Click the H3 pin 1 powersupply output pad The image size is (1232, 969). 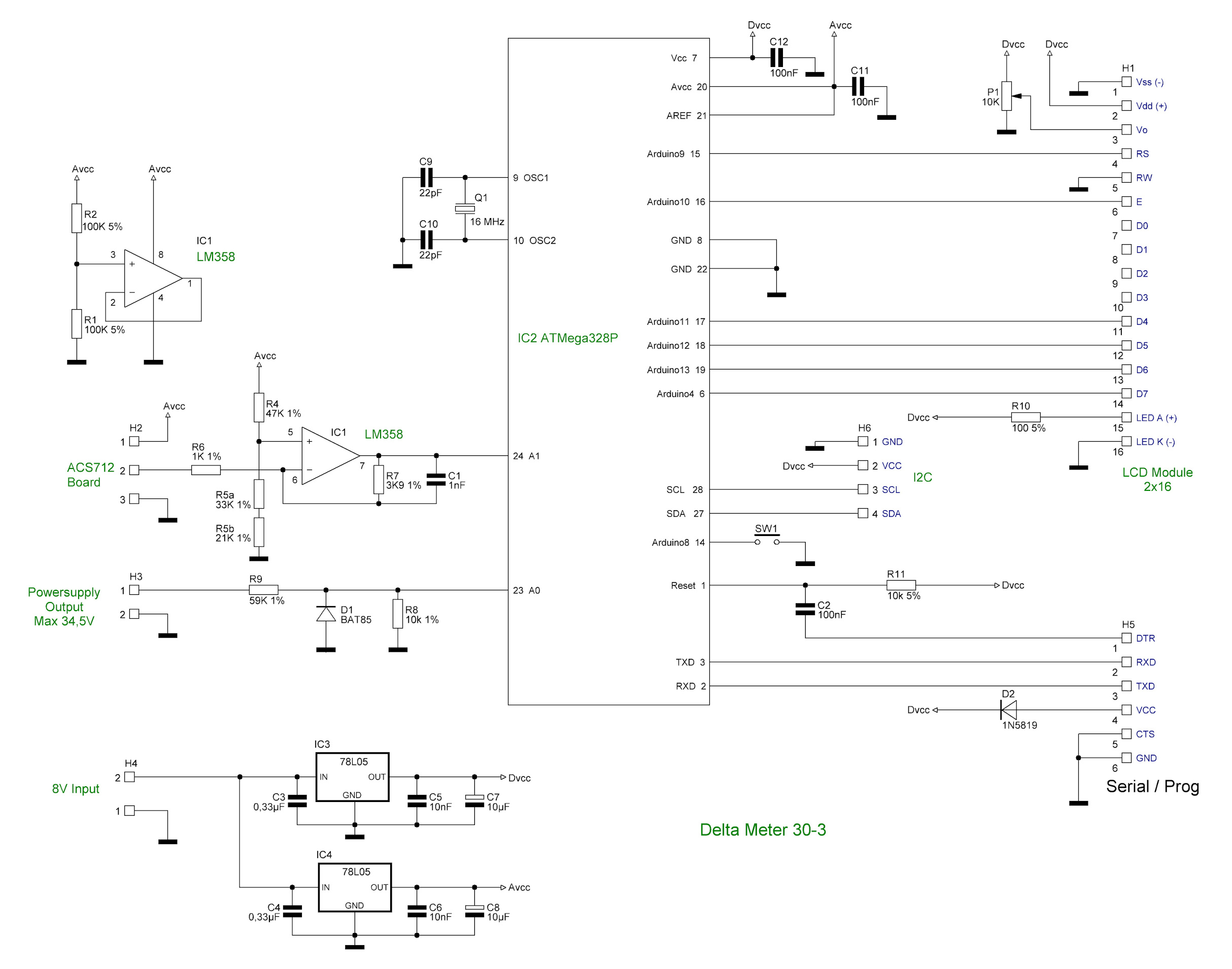134,589
